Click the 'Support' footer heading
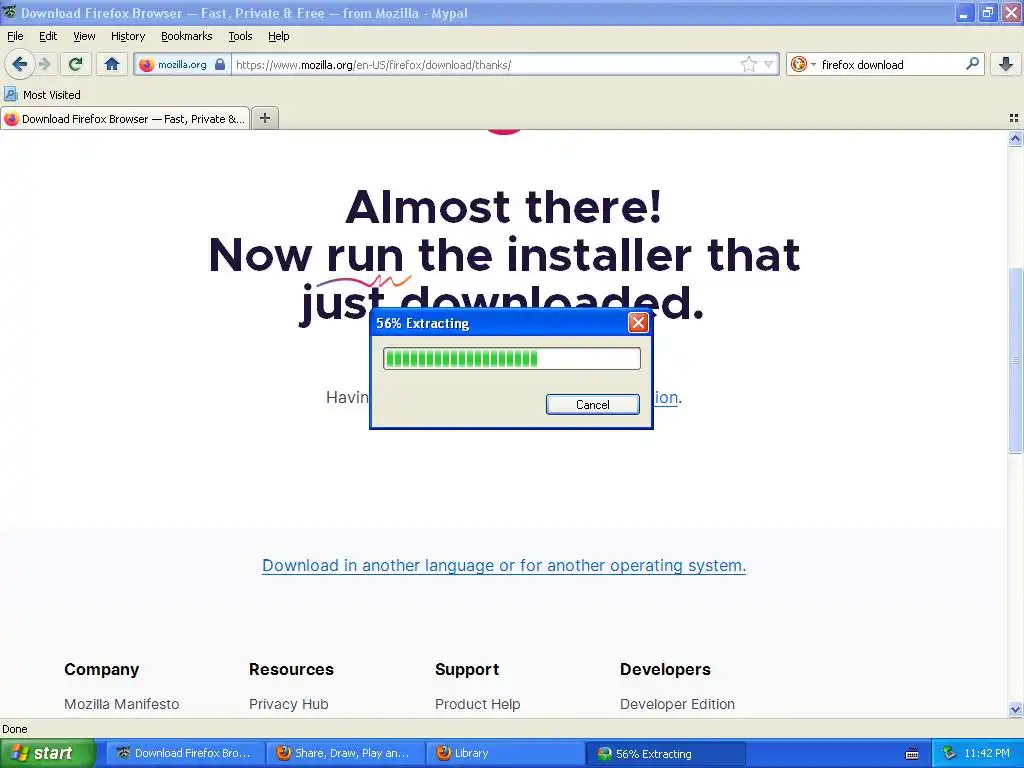1024x768 pixels. tap(467, 669)
